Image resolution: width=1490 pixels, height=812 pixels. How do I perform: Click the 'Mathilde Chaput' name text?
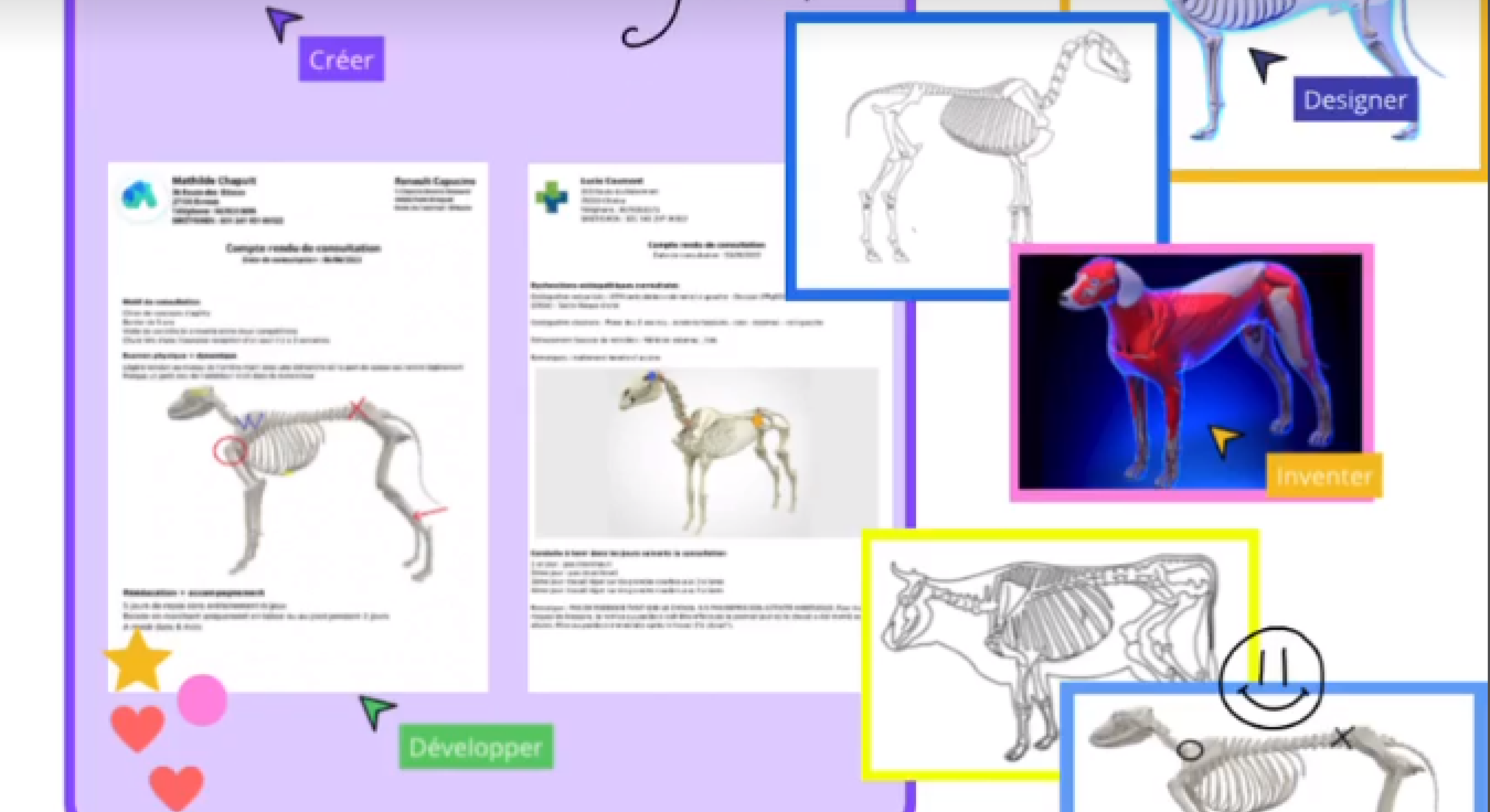[214, 180]
